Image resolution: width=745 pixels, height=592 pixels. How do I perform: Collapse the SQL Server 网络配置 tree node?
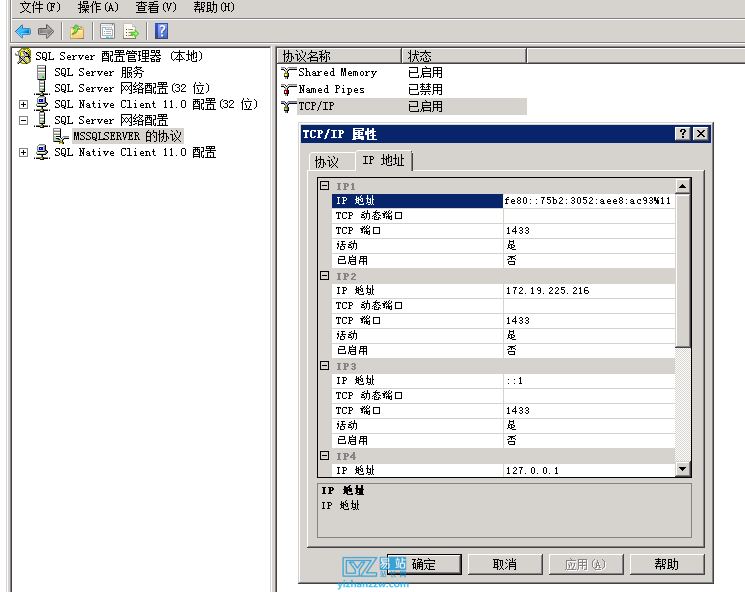(x=23, y=120)
